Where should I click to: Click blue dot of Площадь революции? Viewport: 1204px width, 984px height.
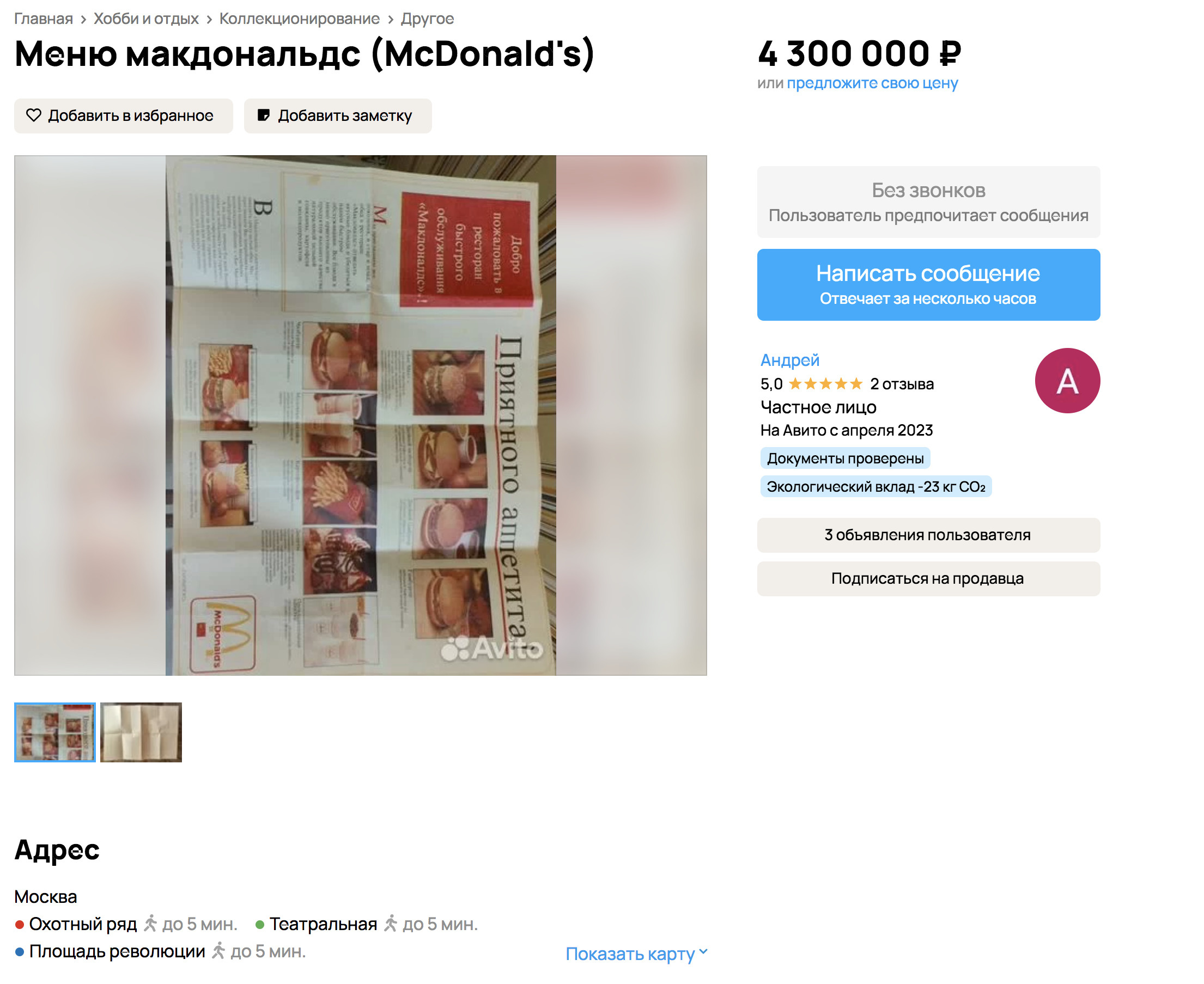(x=20, y=952)
